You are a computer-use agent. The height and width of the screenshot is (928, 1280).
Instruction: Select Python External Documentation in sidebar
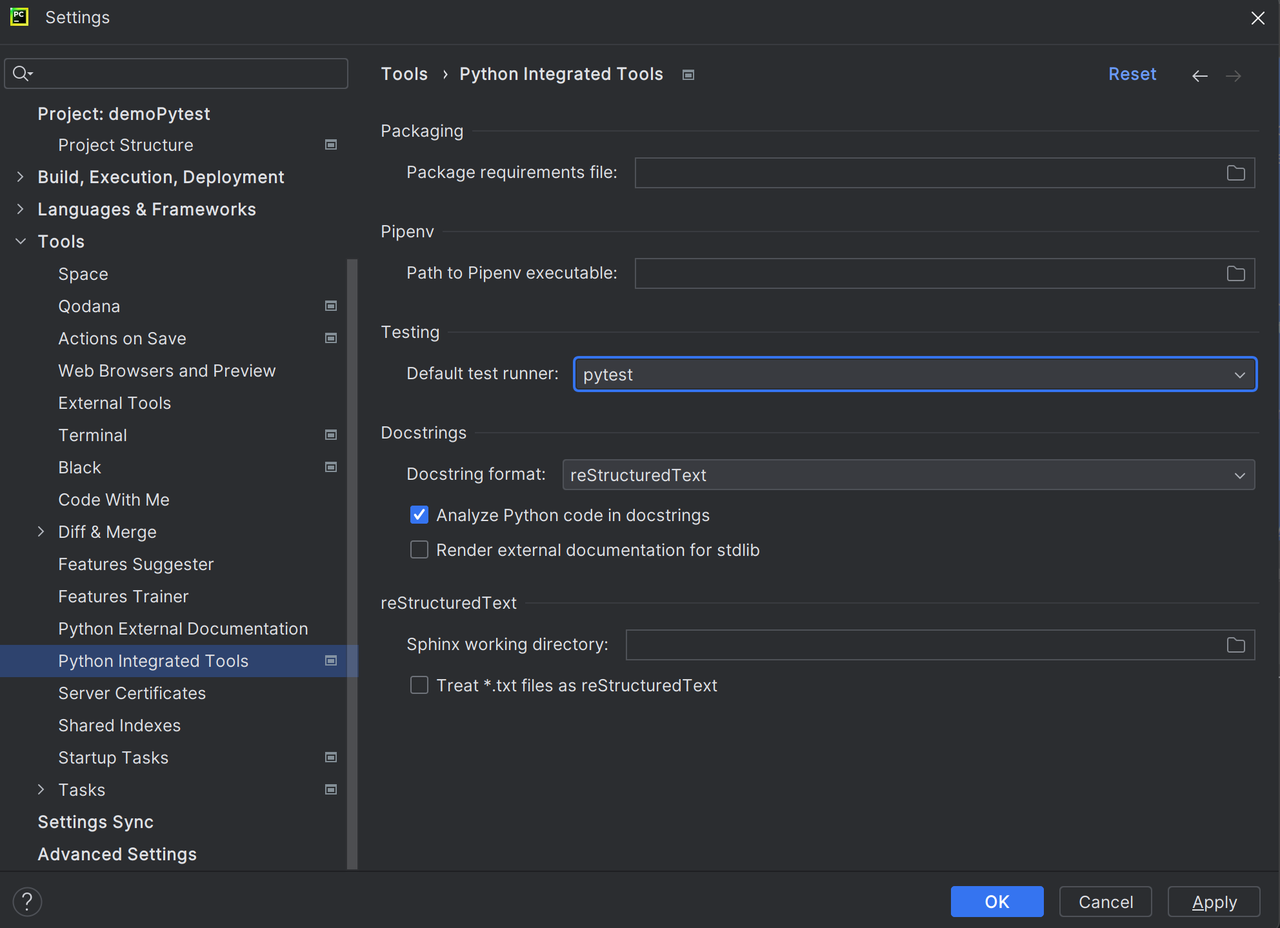[183, 629]
